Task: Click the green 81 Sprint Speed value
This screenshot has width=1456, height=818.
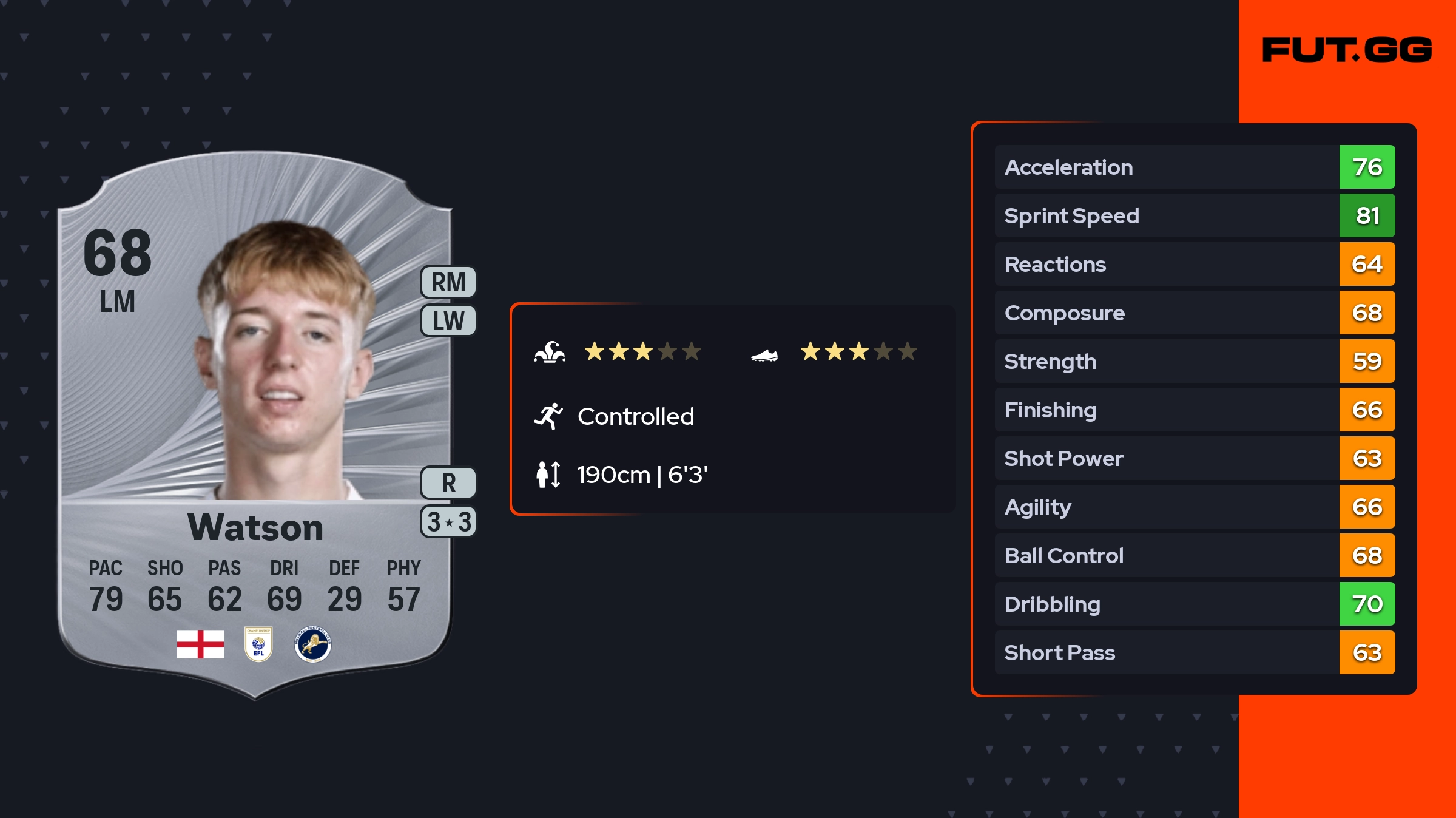Action: pos(1367,215)
